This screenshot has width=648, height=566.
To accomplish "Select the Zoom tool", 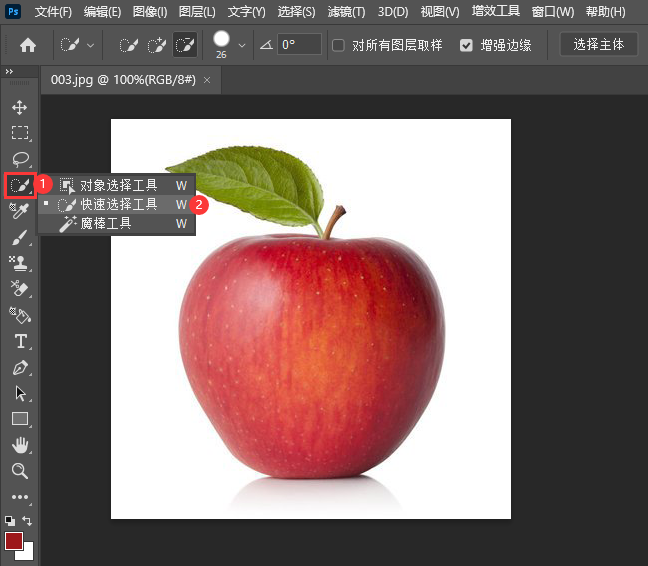I will point(19,471).
